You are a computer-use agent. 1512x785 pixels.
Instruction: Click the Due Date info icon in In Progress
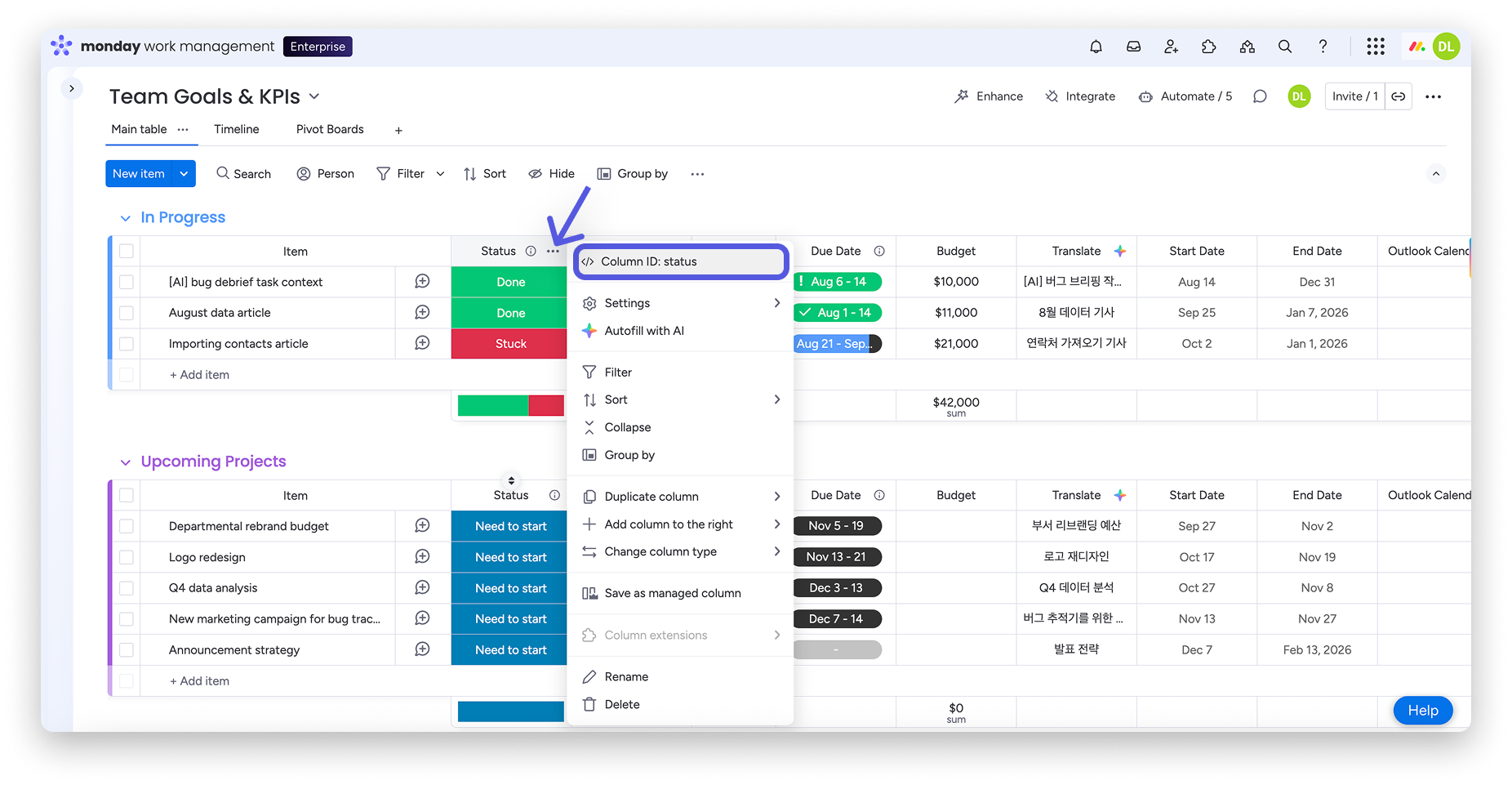point(879,251)
